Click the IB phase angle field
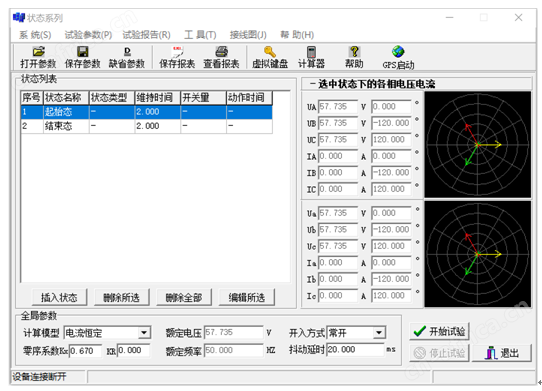Image resolution: width=542 pixels, height=391 pixels. click(x=391, y=173)
